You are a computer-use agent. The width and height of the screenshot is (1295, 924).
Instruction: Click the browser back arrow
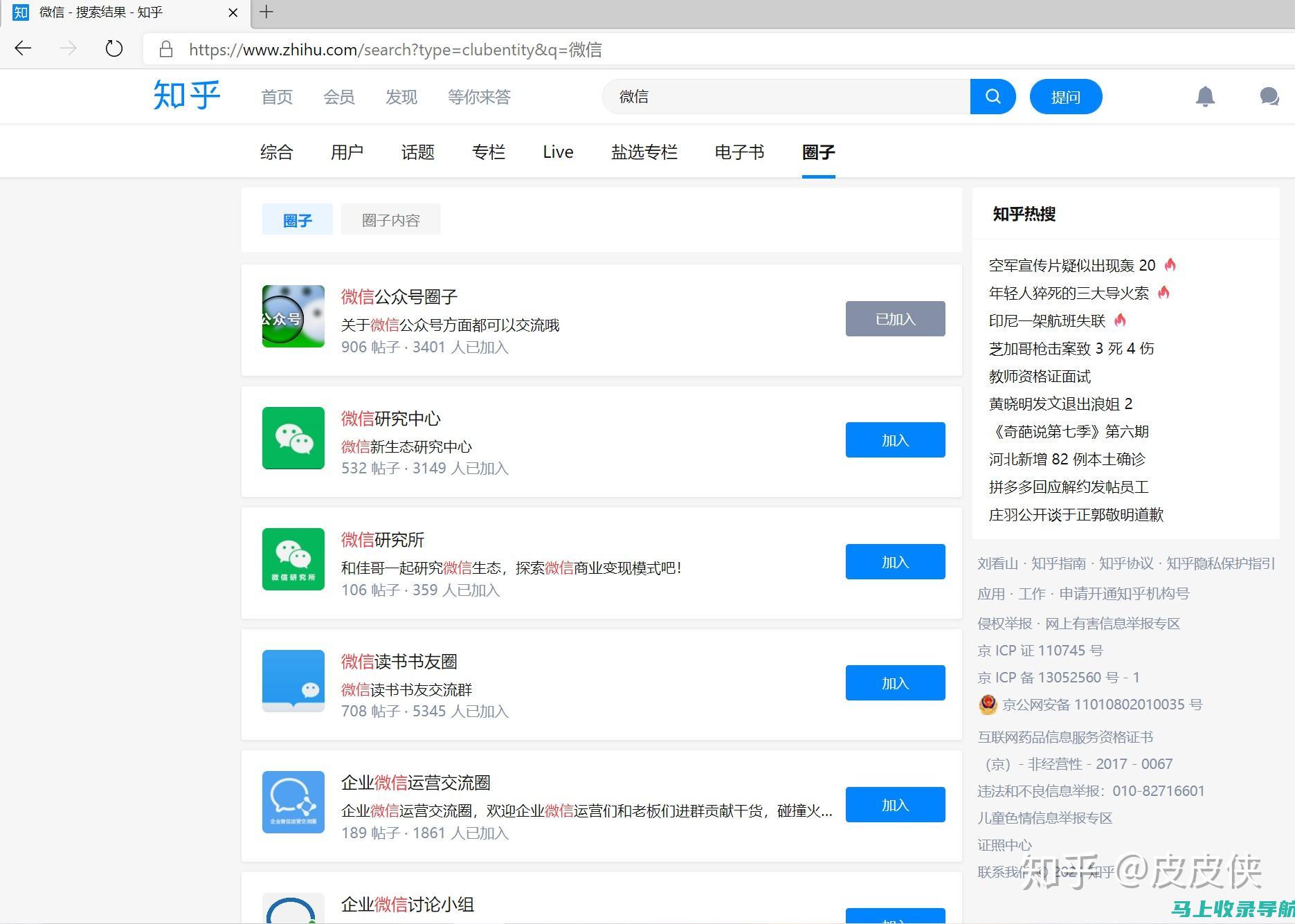point(23,48)
